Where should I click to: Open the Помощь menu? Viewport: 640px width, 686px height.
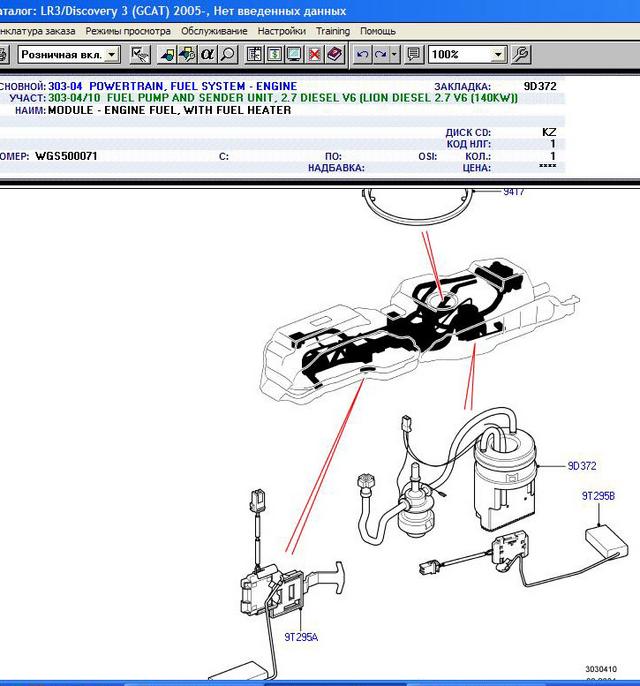pos(378,31)
